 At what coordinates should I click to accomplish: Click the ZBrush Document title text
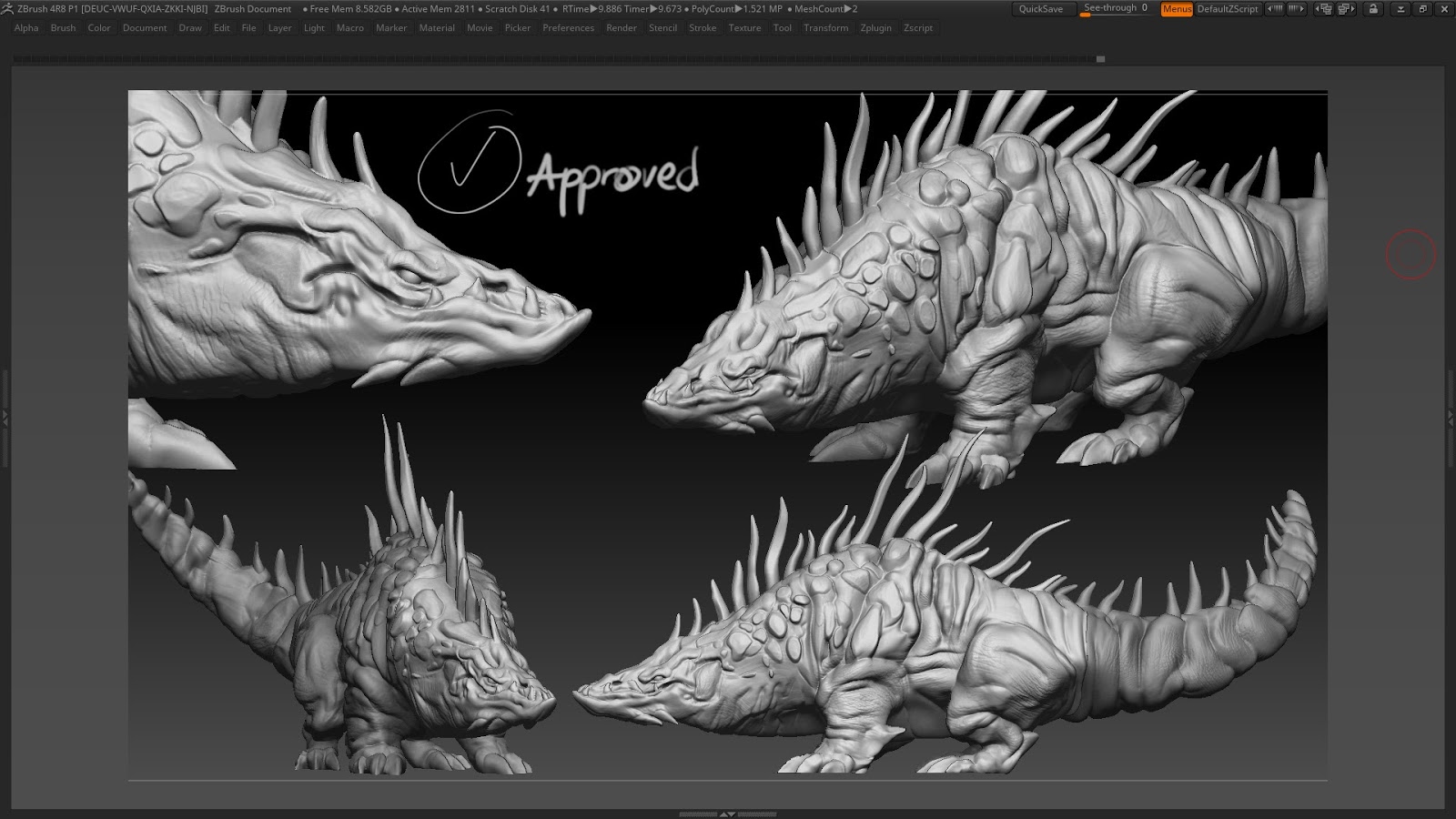253,9
